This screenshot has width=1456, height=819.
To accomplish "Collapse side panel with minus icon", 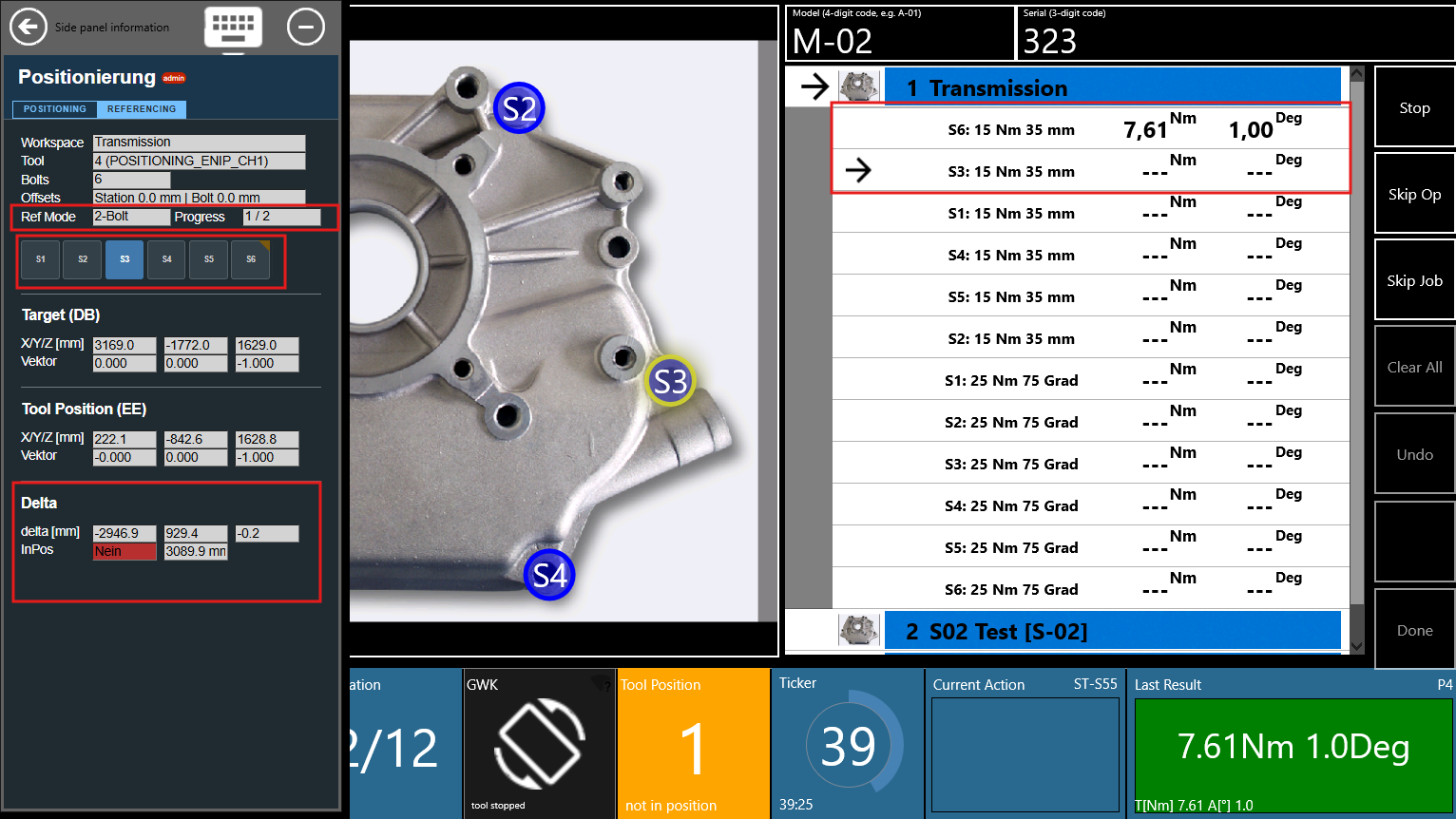I will 305,27.
